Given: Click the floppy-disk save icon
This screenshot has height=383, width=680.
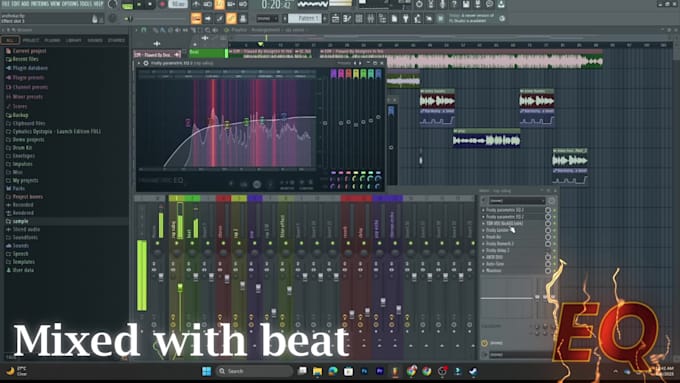Looking at the screenshot, I should 466,4.
